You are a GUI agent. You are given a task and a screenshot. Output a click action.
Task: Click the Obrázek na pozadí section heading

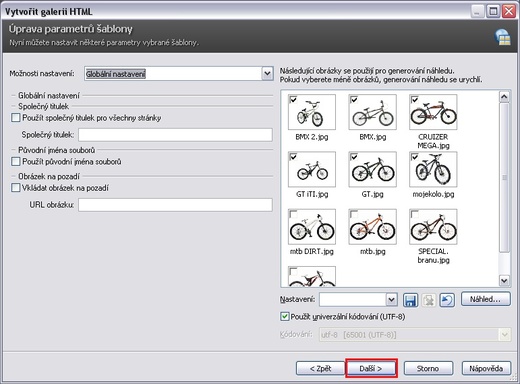(x=49, y=176)
